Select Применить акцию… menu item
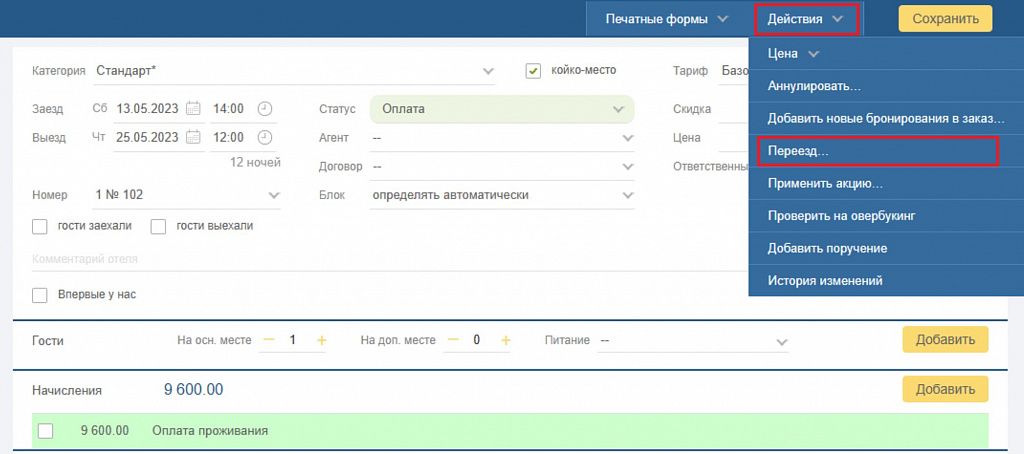Screen dimensions: 1024x454 pyautogui.click(x=886, y=184)
